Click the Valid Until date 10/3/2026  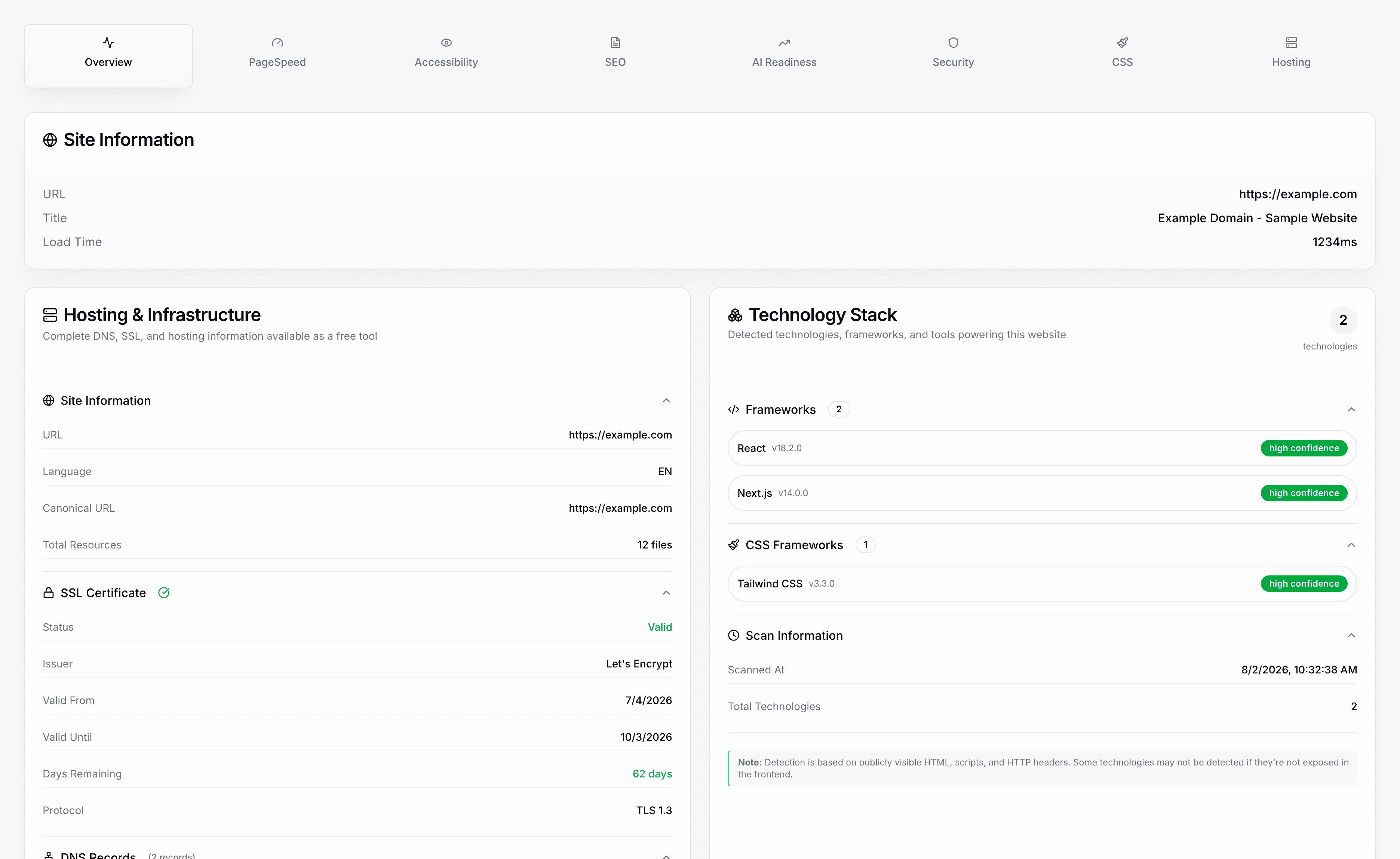pos(646,737)
